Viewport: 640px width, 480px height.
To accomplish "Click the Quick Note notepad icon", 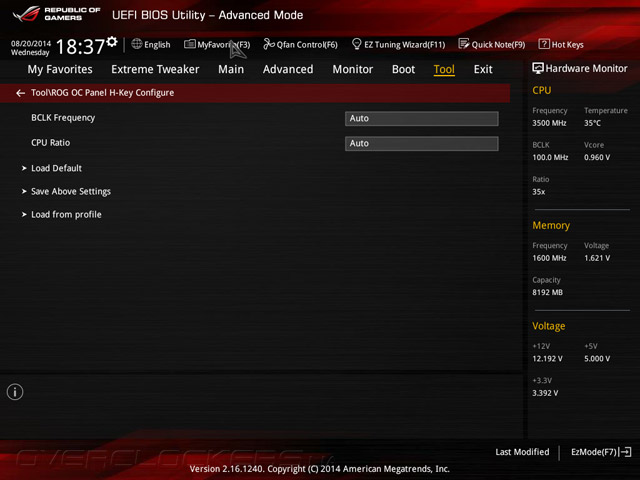I will (x=464, y=44).
